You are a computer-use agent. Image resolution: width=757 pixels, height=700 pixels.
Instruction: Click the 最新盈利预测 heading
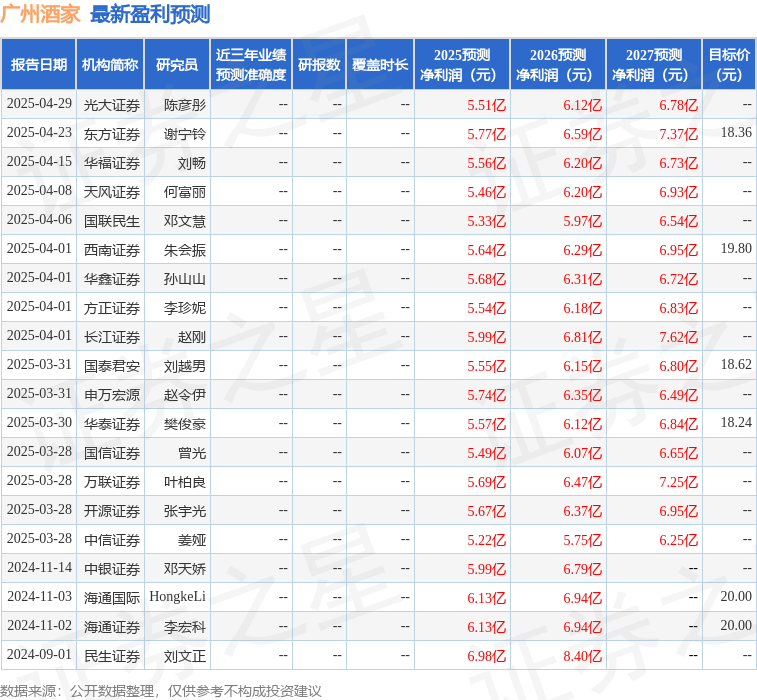[x=150, y=14]
